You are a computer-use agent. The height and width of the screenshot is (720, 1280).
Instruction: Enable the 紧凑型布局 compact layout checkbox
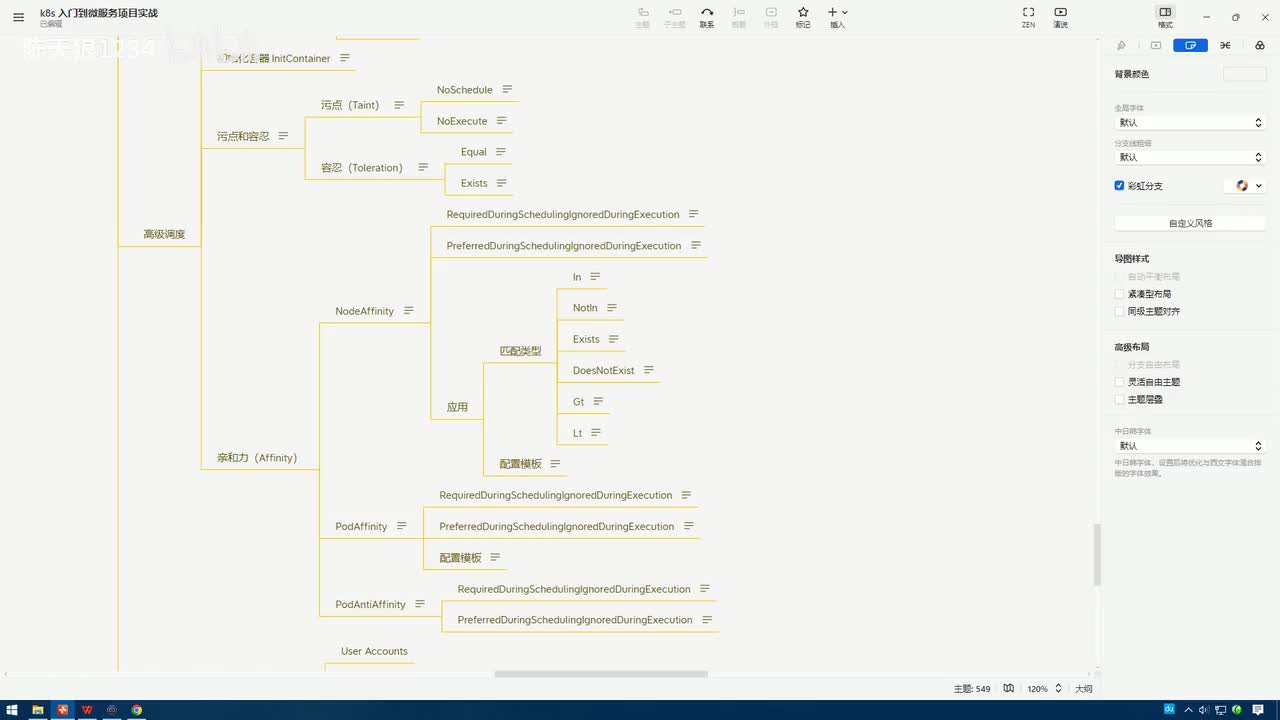click(1120, 294)
